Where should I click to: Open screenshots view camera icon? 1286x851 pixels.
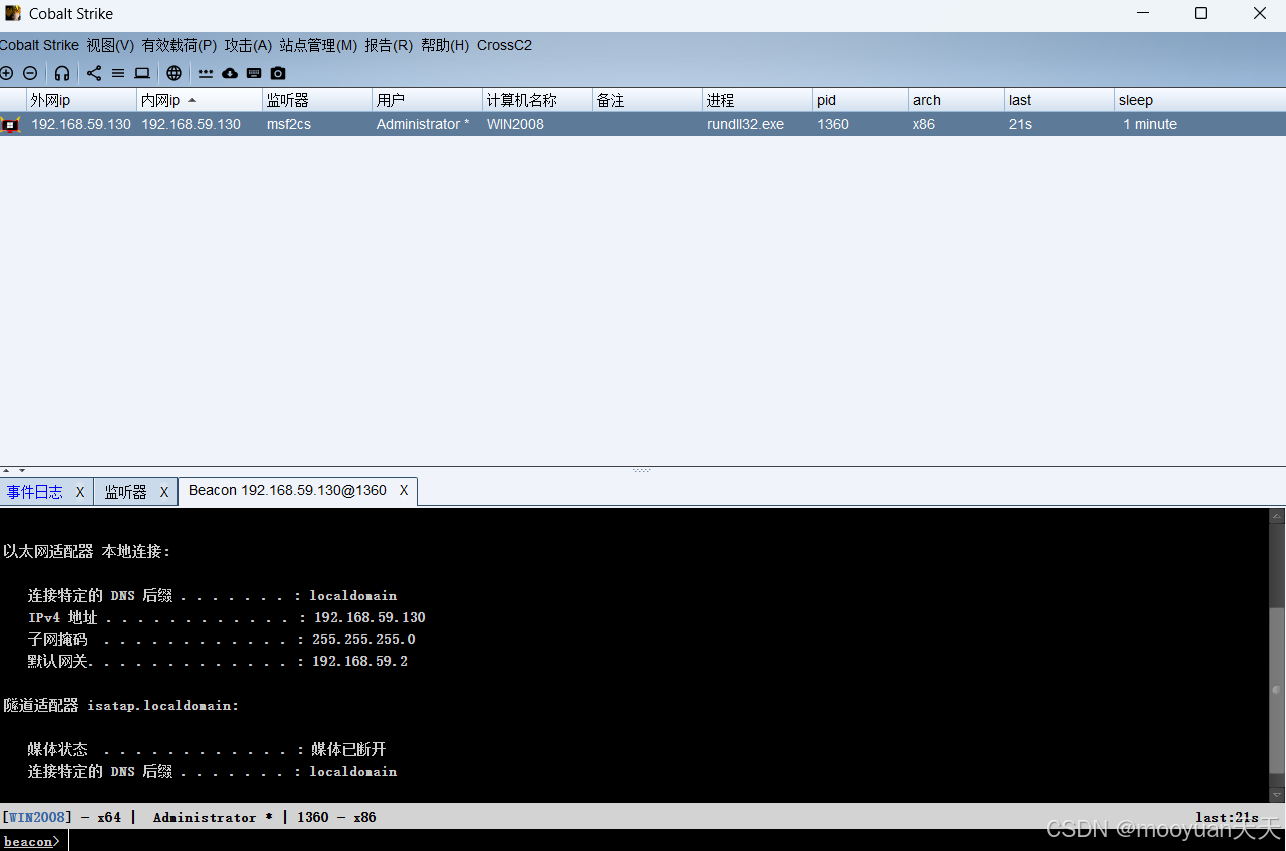[278, 73]
